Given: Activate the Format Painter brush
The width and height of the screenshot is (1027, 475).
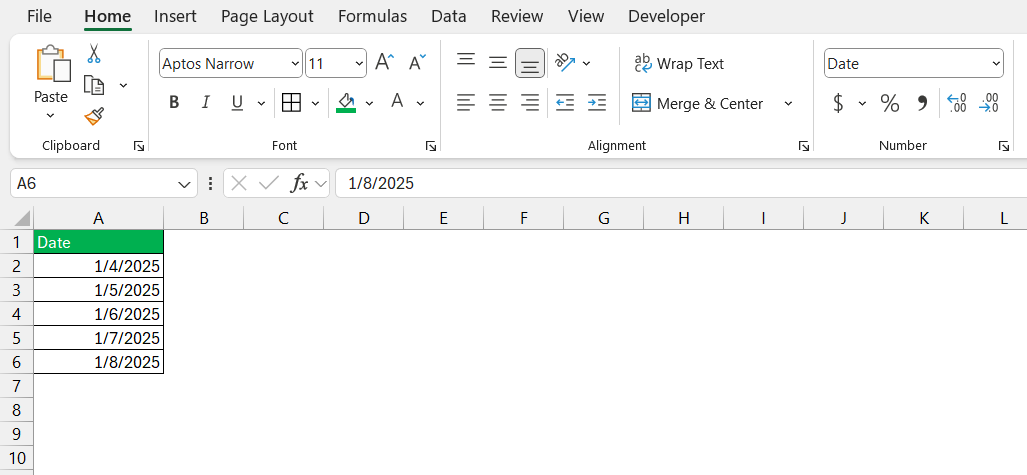Looking at the screenshot, I should (x=94, y=117).
